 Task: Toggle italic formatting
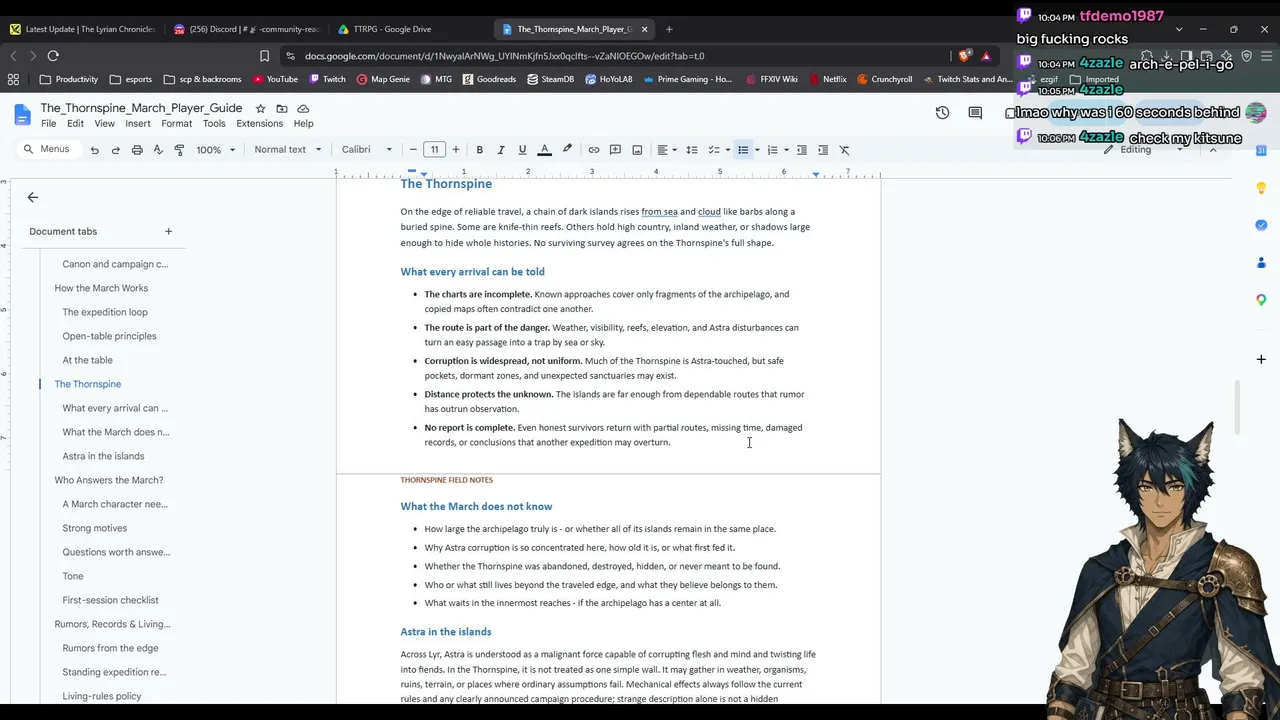[x=501, y=150]
